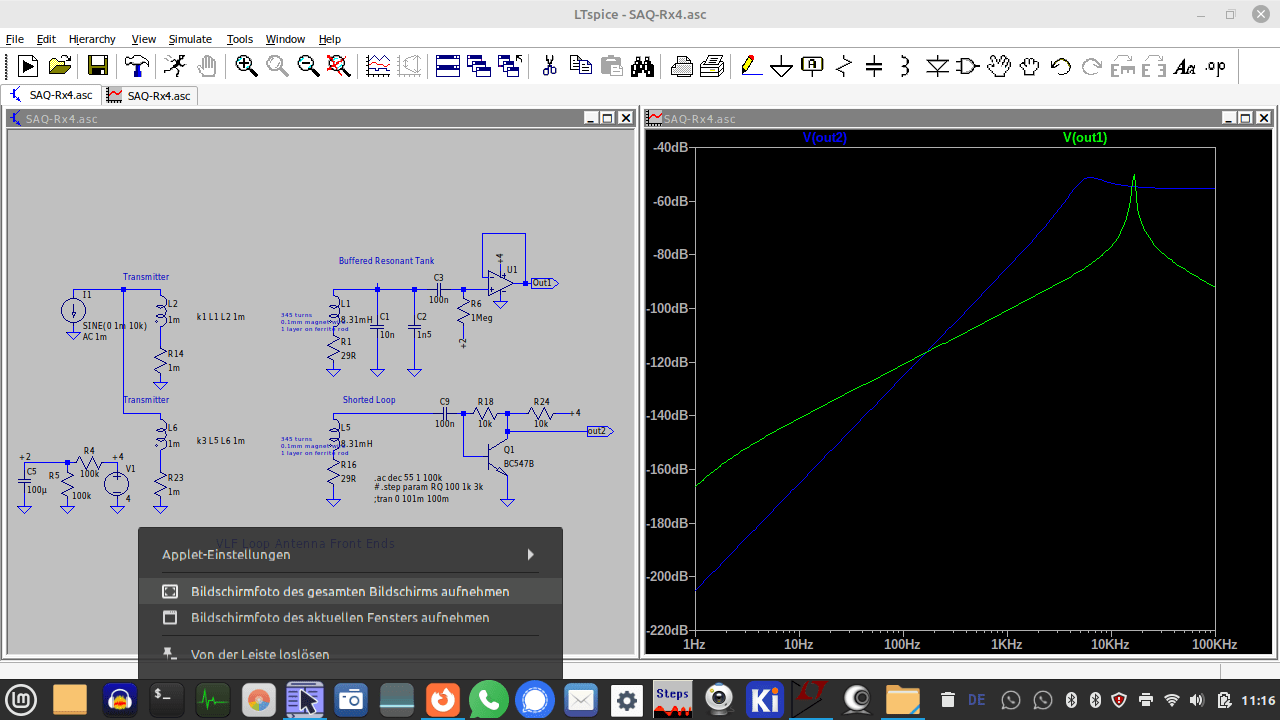Click the Copy icon in toolbar
The width and height of the screenshot is (1280, 720).
click(581, 66)
